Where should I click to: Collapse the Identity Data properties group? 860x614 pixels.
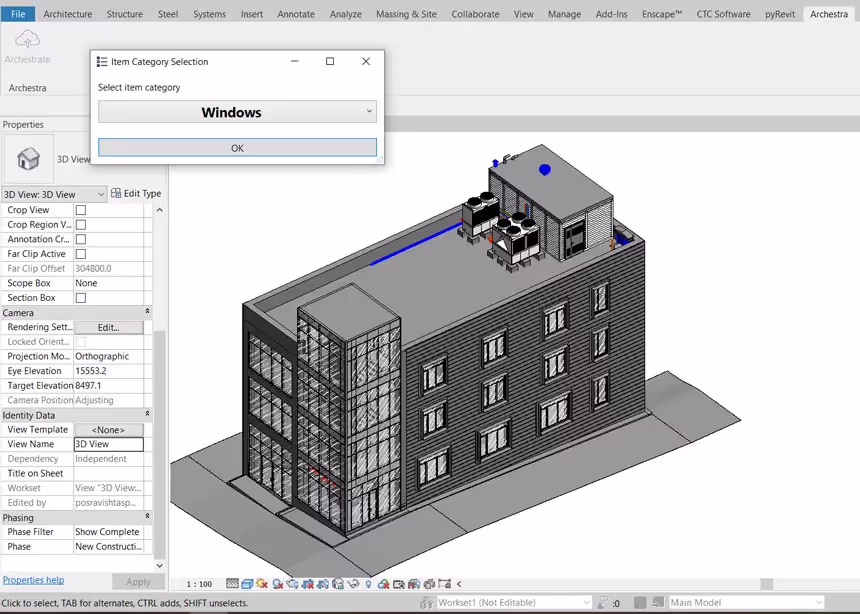click(x=147, y=414)
